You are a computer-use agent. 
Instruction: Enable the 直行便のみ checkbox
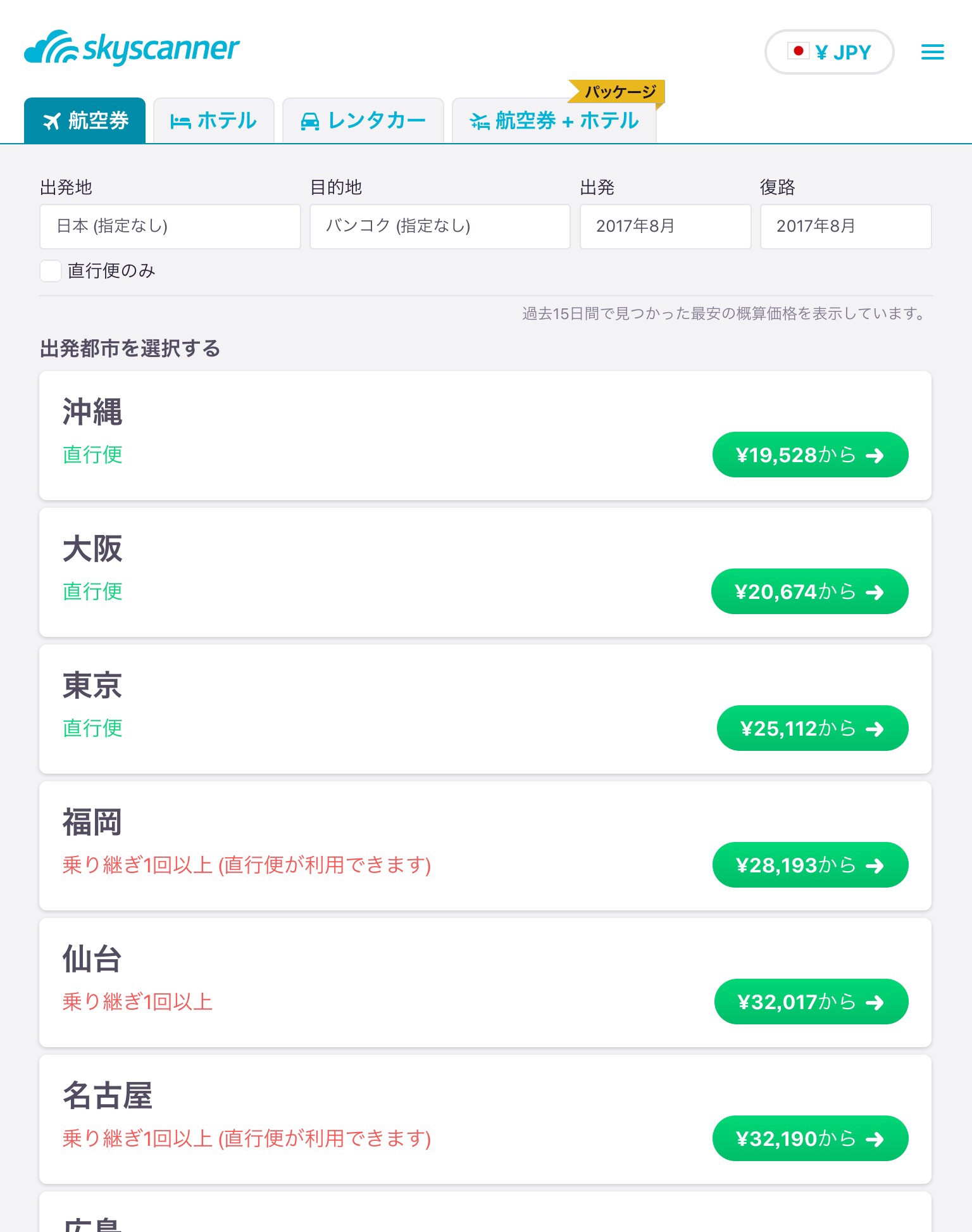[51, 271]
